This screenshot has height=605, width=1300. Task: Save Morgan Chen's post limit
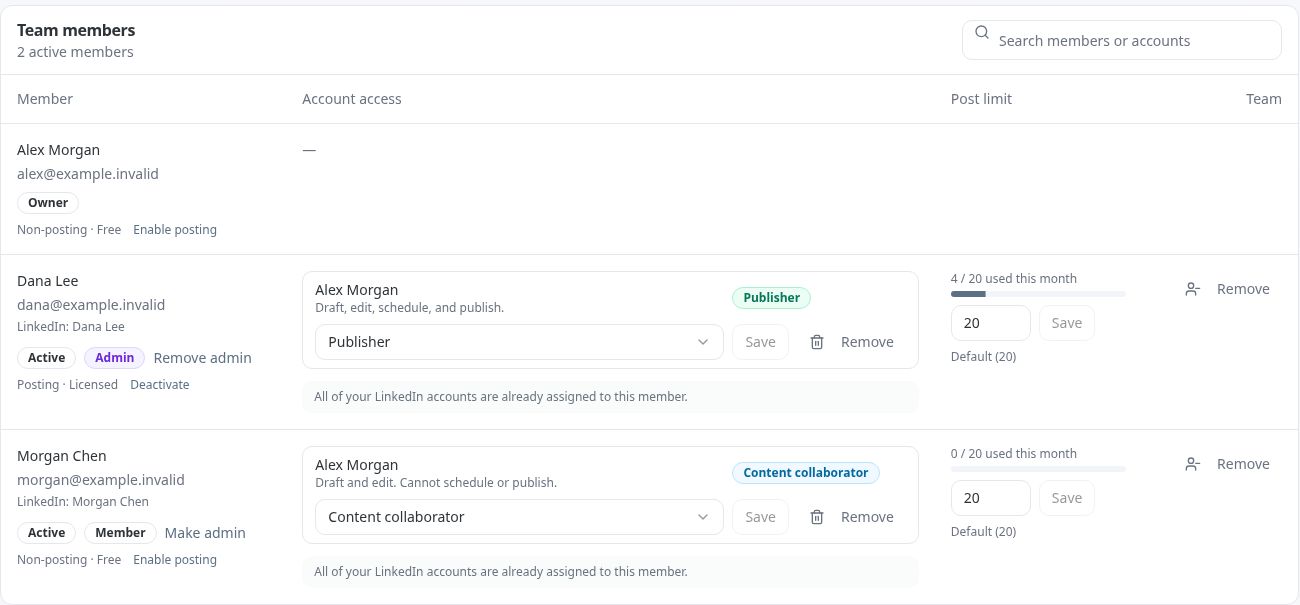pos(1067,498)
